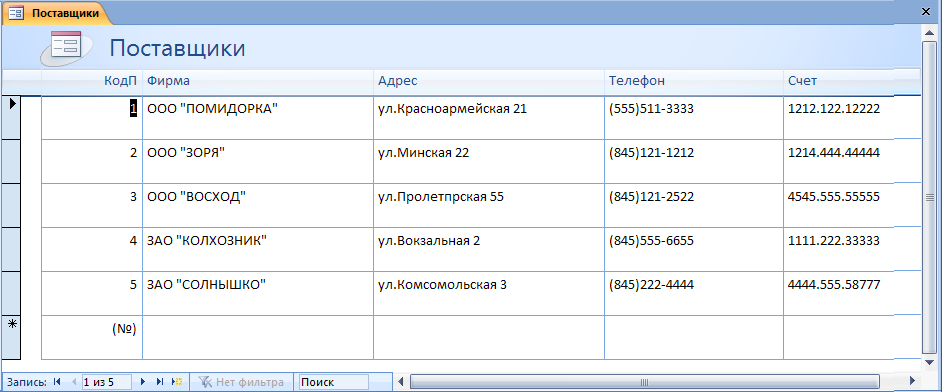Select cell ЗАО "СОЛНЫШКО"
Image resolution: width=942 pixels, height=392 pixels.
click(258, 293)
